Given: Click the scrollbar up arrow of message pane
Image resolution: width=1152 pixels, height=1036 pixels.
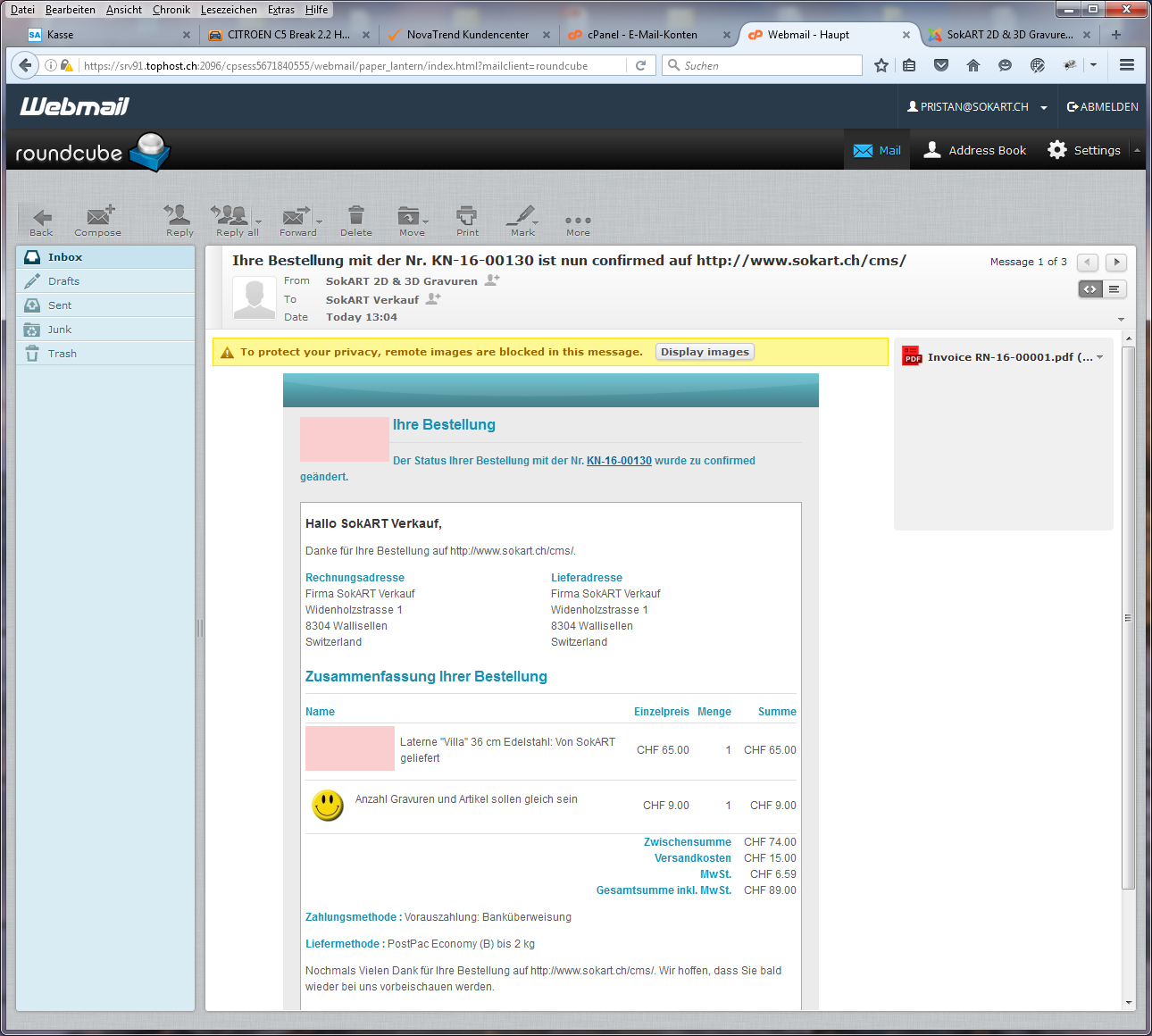Looking at the screenshot, I should [1129, 339].
